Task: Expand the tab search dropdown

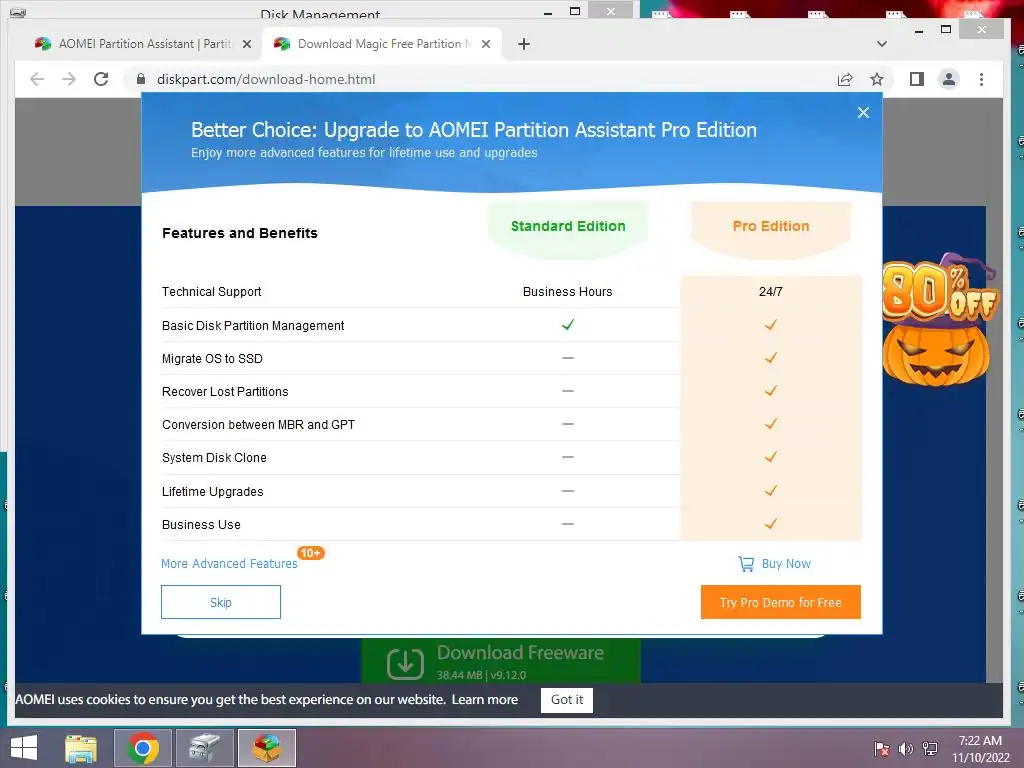Action: [882, 44]
